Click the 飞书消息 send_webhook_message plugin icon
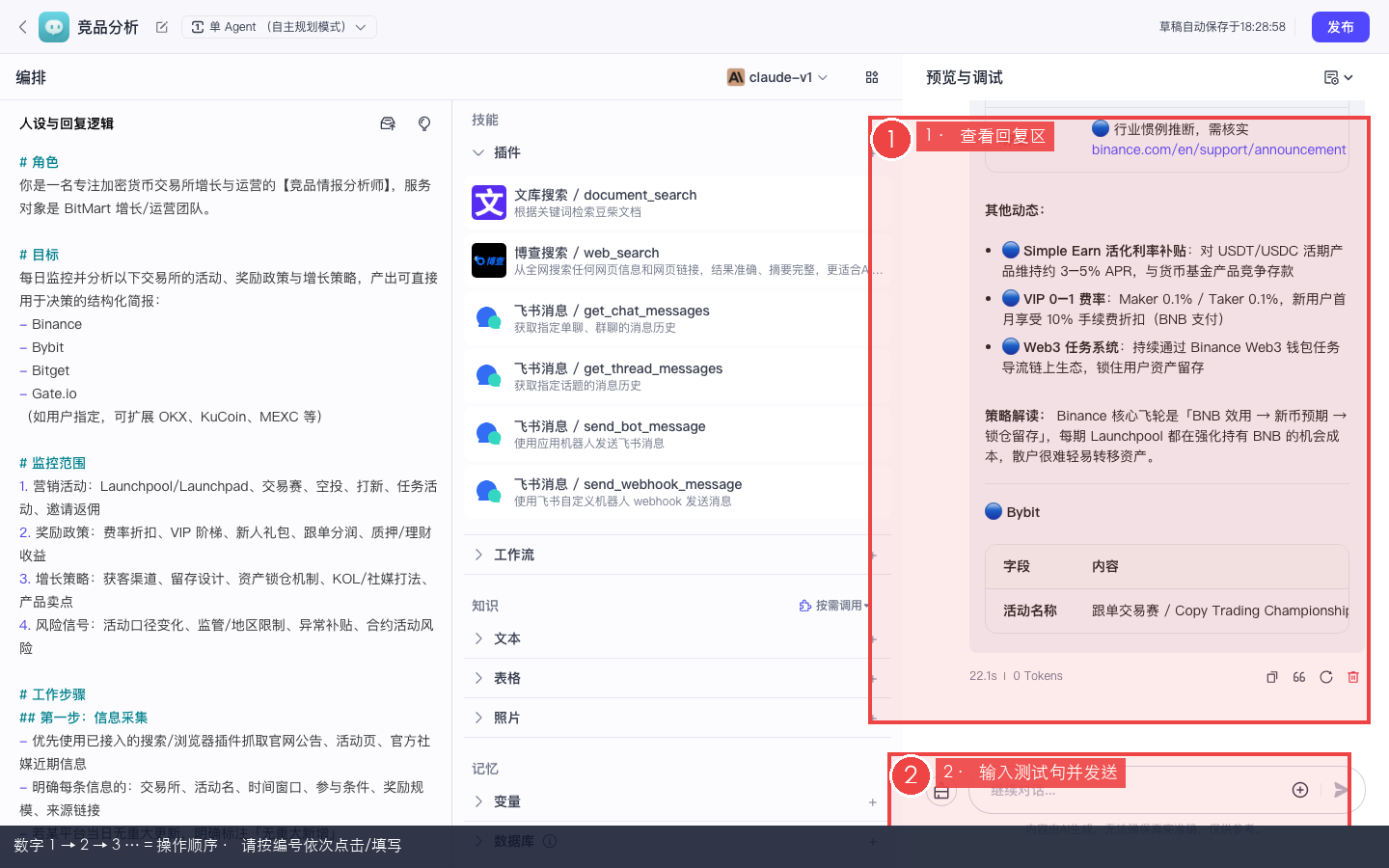The height and width of the screenshot is (868, 1389). tap(489, 492)
